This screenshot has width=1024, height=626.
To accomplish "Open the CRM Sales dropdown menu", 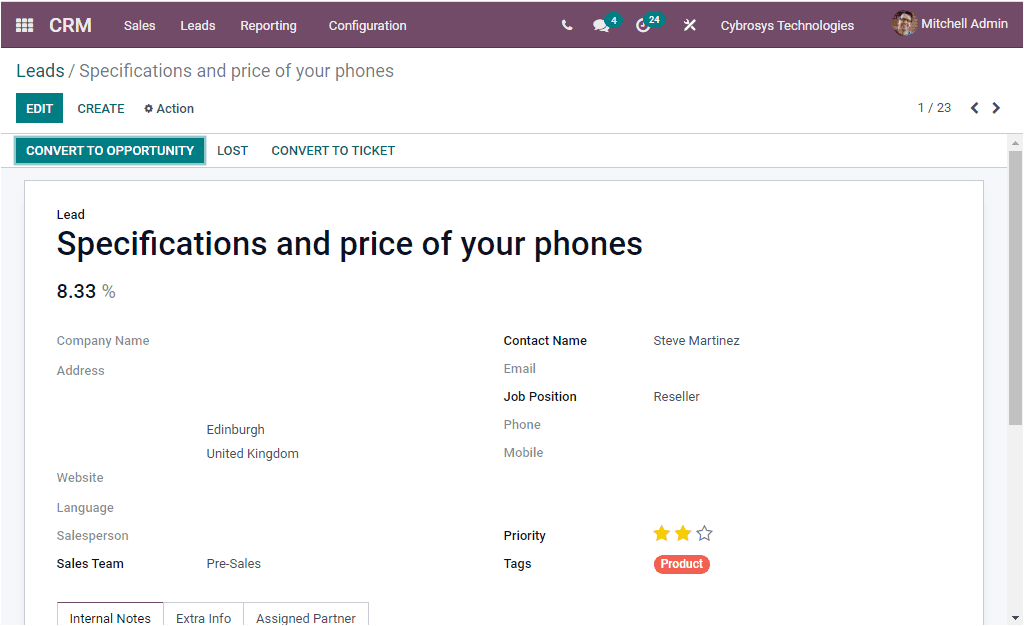I will point(139,26).
